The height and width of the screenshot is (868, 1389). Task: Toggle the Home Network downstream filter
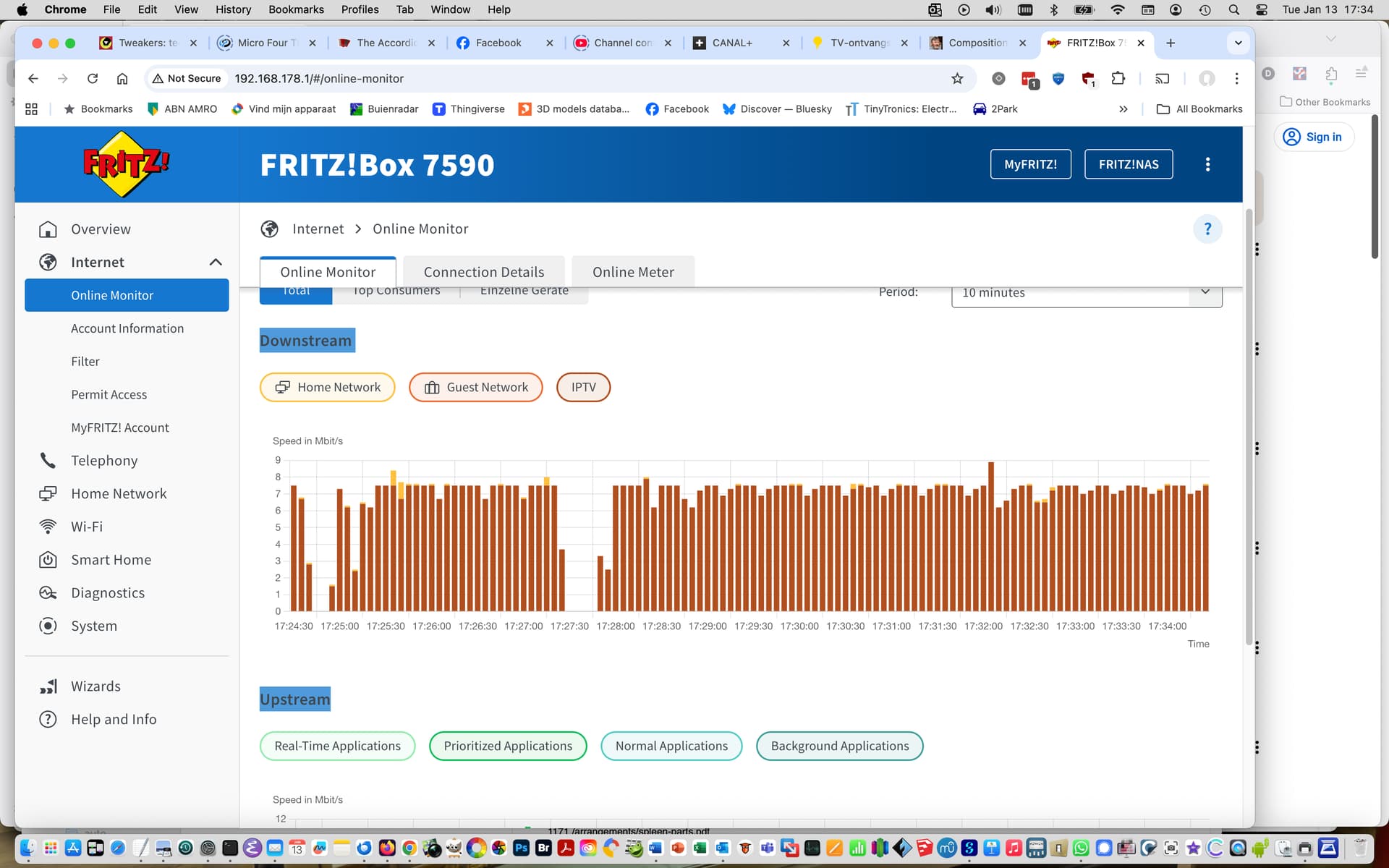click(327, 387)
